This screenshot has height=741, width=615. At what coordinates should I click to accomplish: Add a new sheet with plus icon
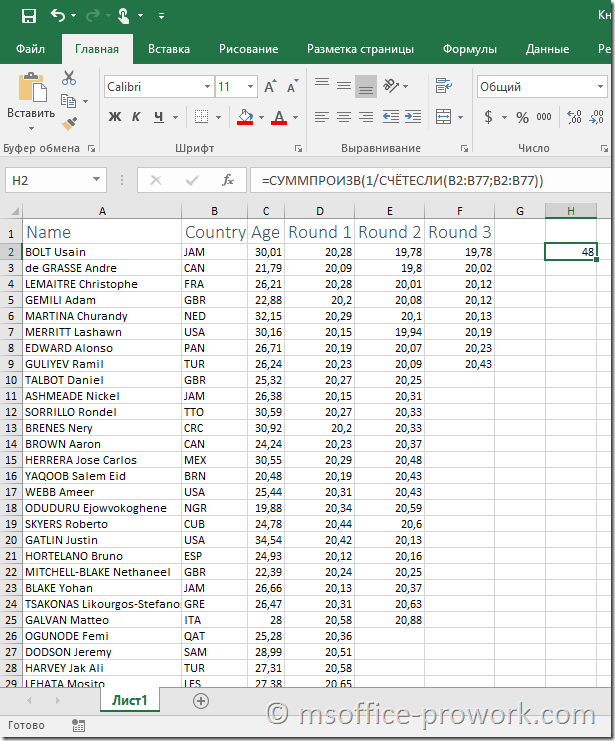click(x=201, y=701)
